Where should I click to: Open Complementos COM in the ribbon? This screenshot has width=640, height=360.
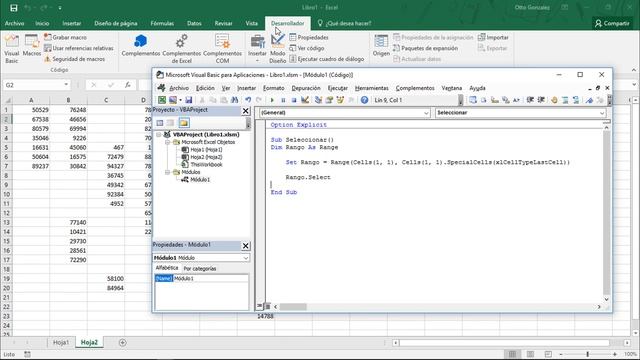[222, 49]
